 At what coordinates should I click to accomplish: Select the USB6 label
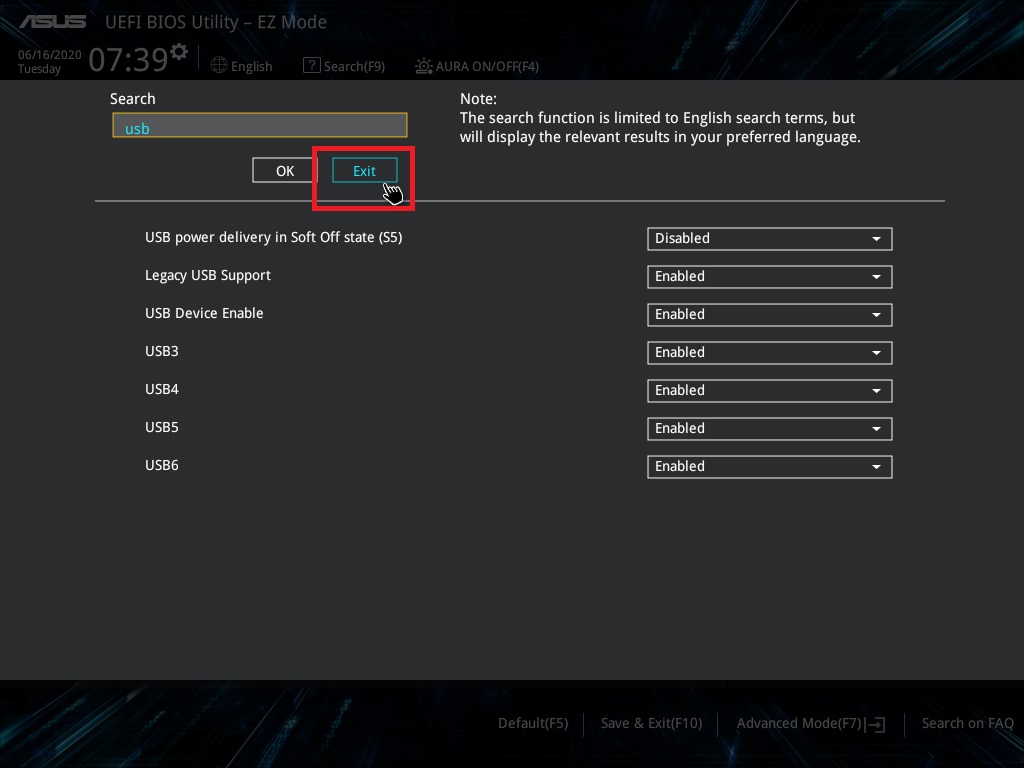161,464
